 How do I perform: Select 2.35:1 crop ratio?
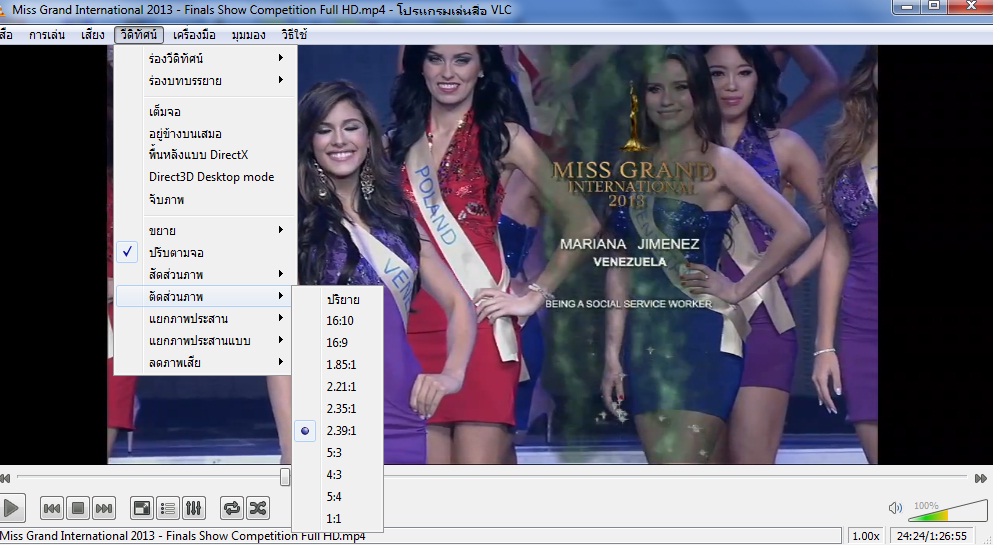click(337, 408)
